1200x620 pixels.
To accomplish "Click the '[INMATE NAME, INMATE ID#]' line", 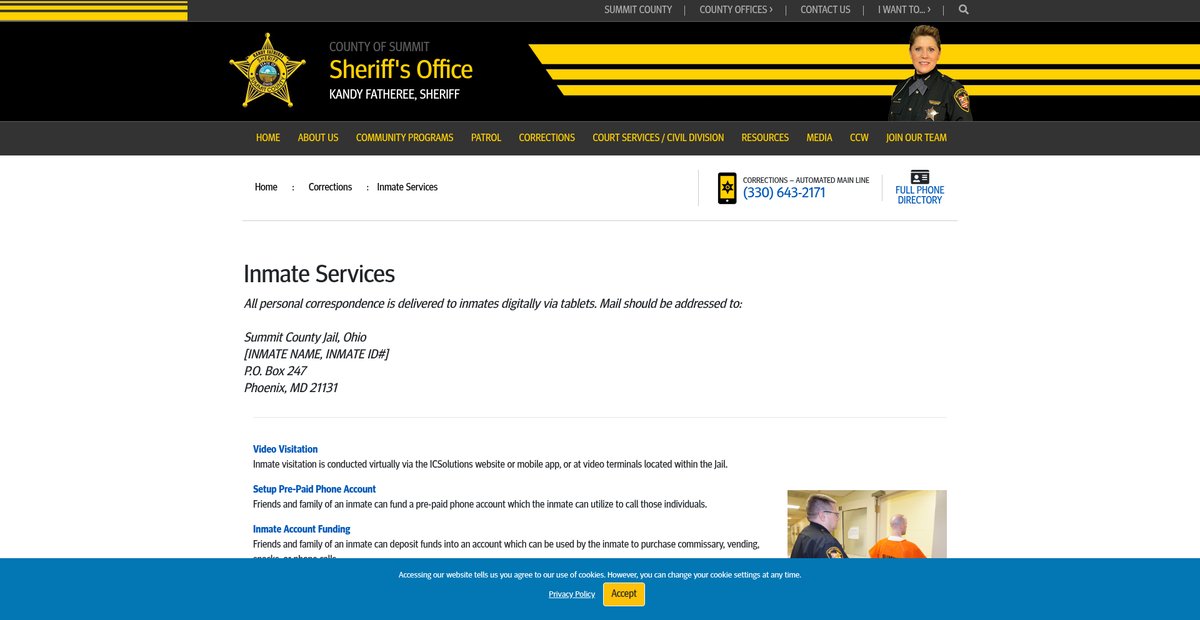I will (x=316, y=354).
